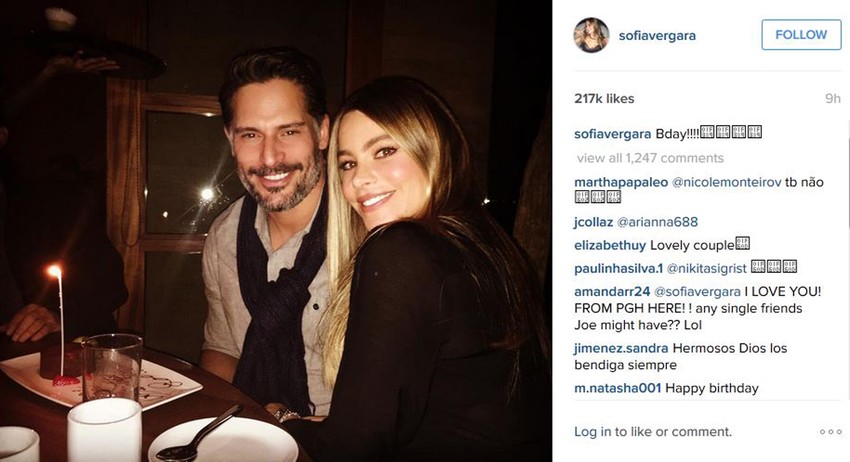850x462 pixels.
Task: Visit paulinhasilva.1 profile
Action: tap(619, 269)
